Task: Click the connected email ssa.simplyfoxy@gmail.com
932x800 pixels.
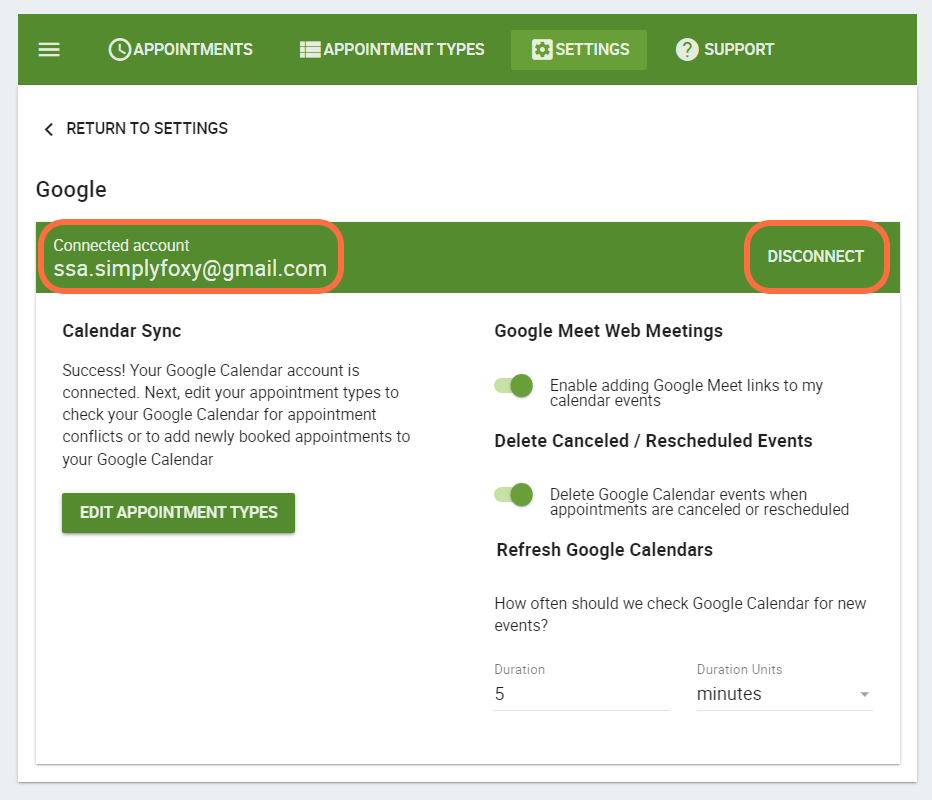Action: click(x=190, y=269)
